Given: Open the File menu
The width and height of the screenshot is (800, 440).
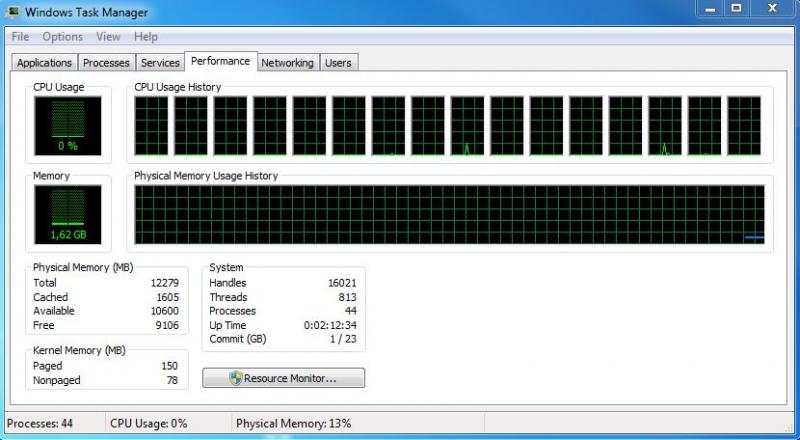Looking at the screenshot, I should (20, 37).
